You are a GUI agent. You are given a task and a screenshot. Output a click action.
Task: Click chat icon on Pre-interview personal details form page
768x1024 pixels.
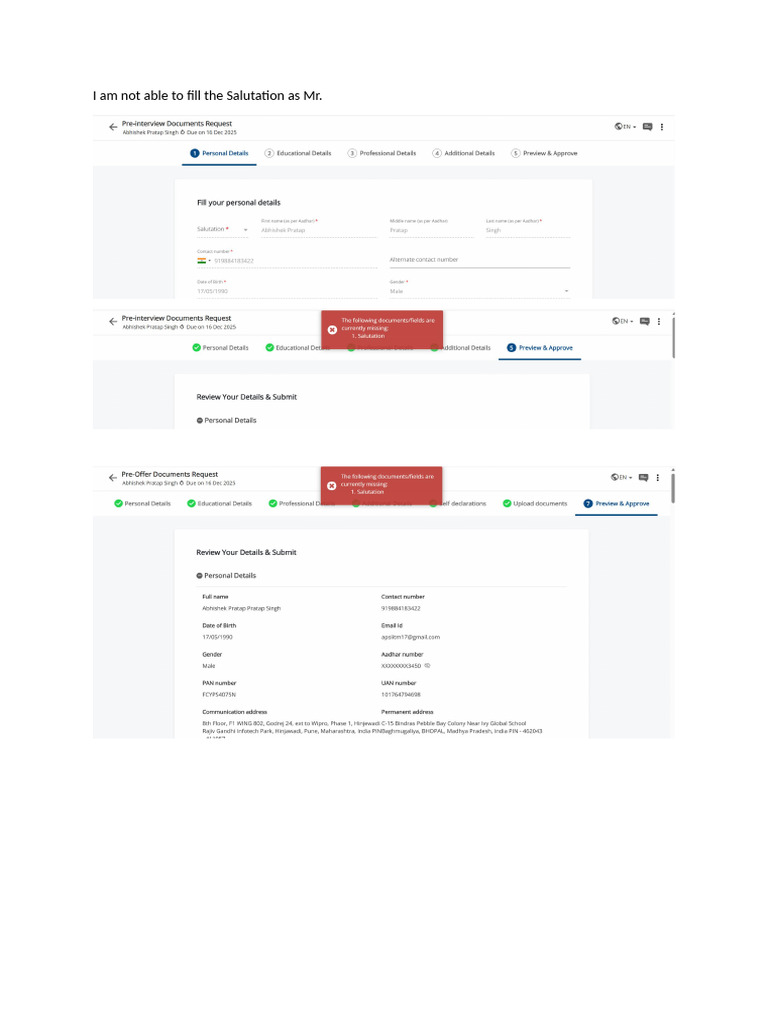[x=647, y=127]
